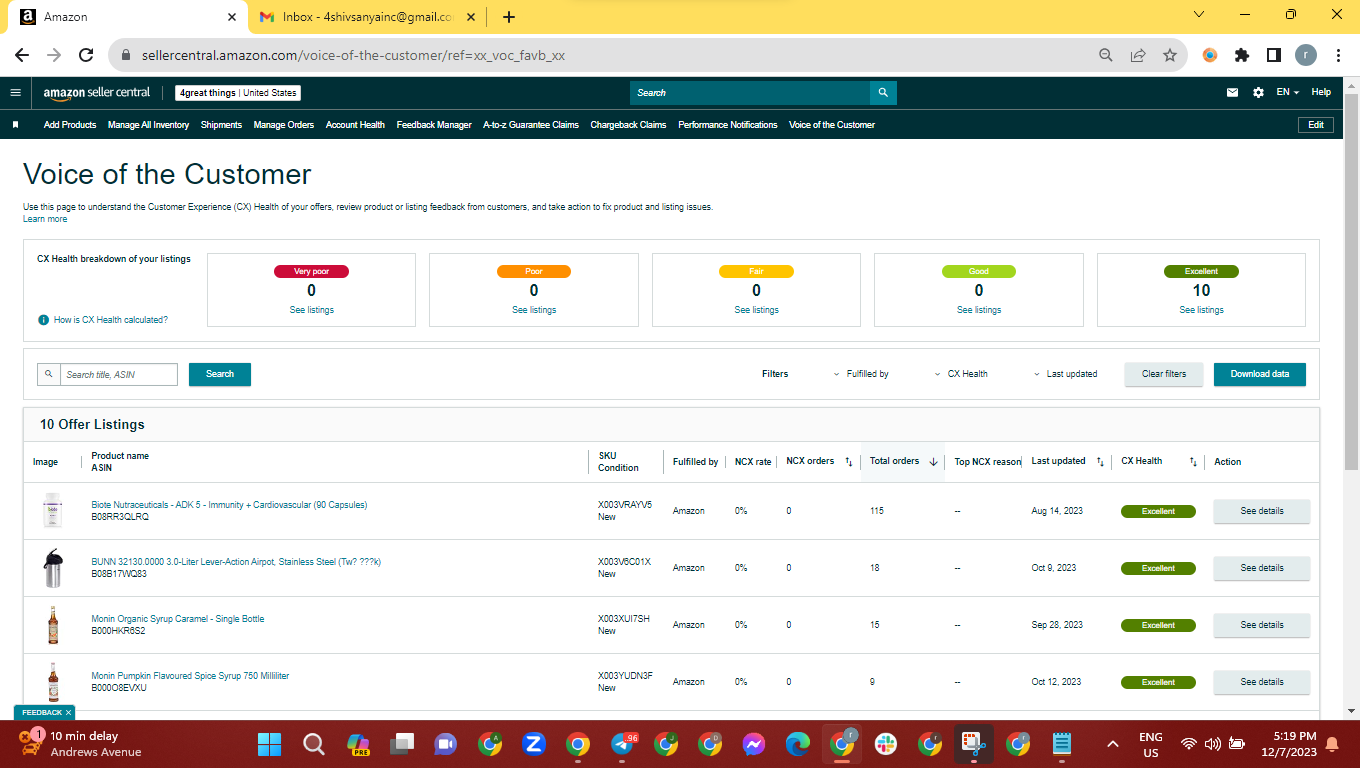Open the Chrome profile avatar
The width and height of the screenshot is (1360, 768).
pos(1306,55)
